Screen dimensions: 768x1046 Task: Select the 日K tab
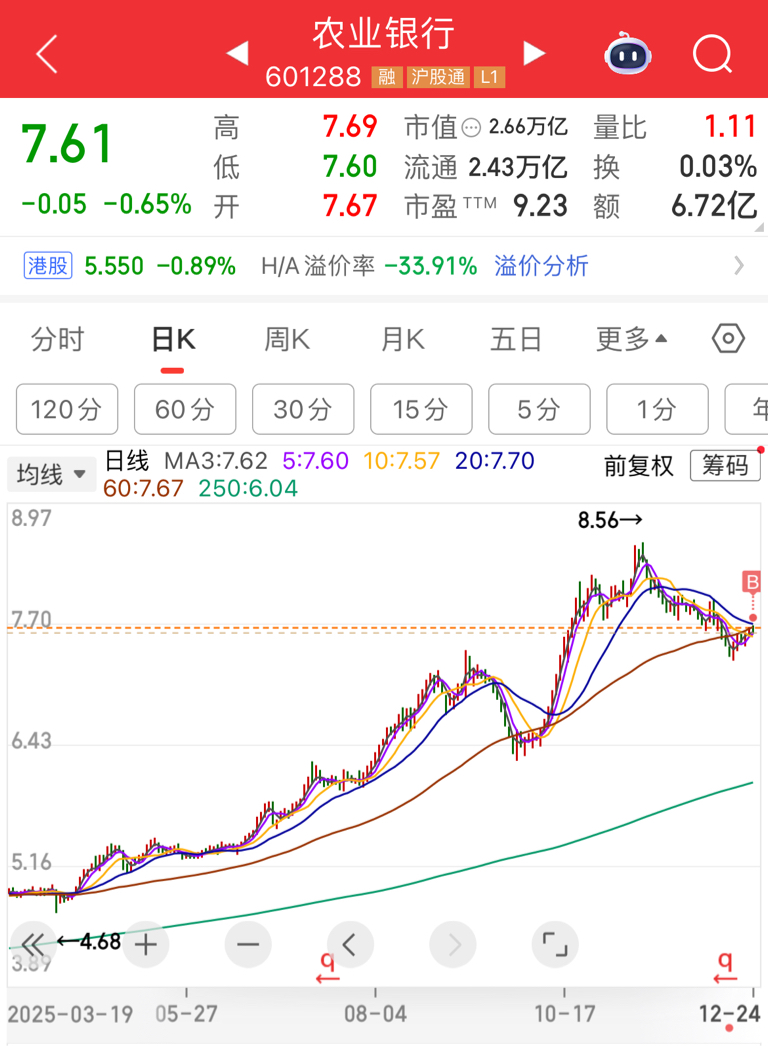173,339
